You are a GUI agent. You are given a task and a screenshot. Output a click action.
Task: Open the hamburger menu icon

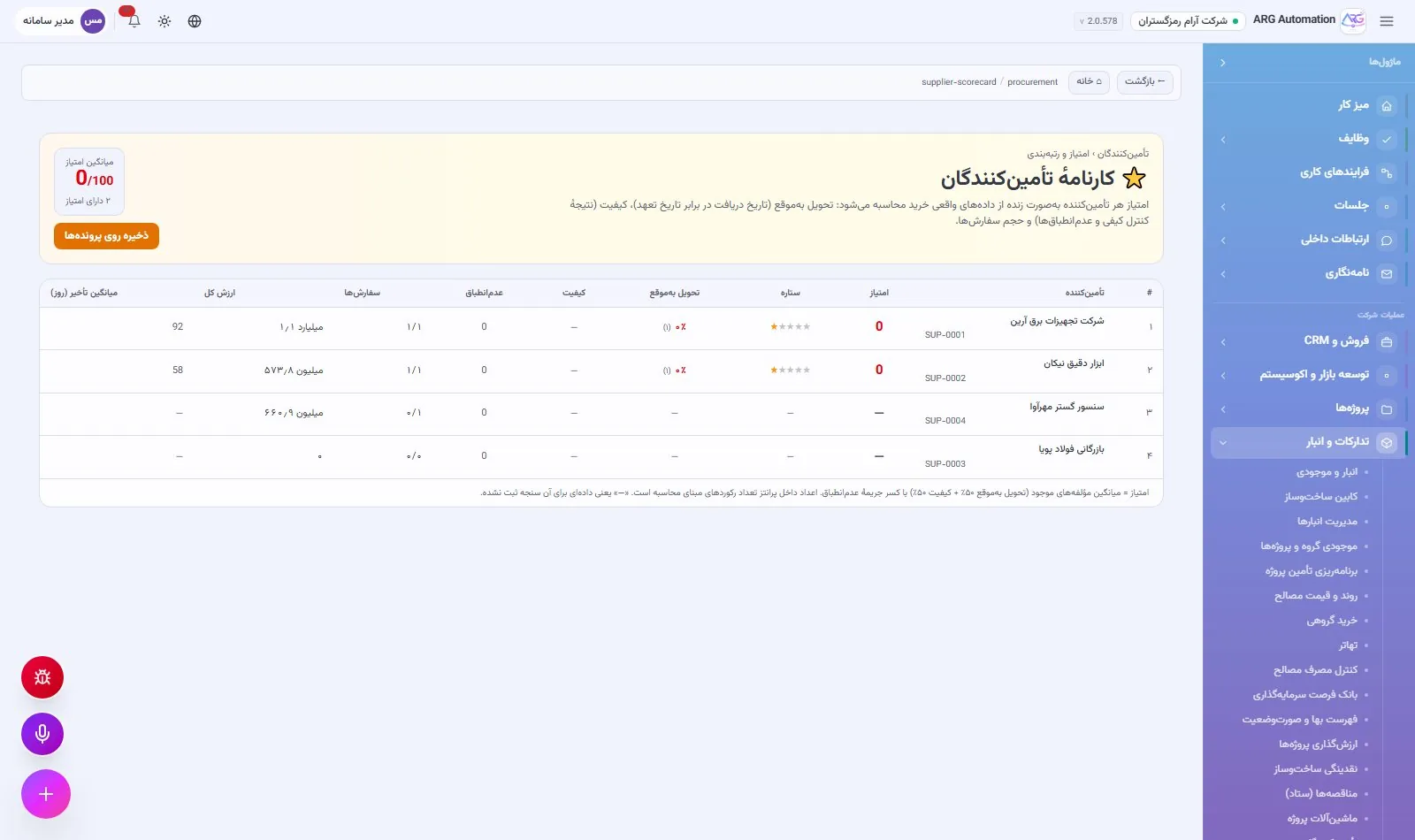click(x=1386, y=21)
